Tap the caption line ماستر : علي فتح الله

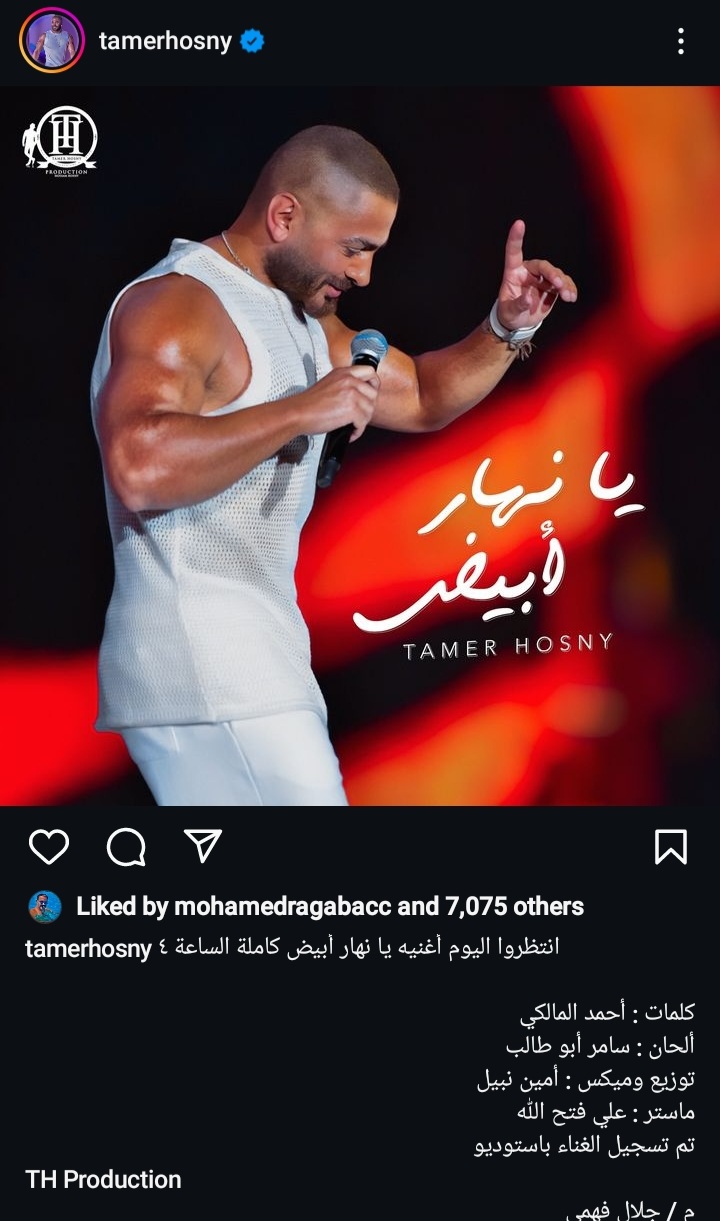606,1112
